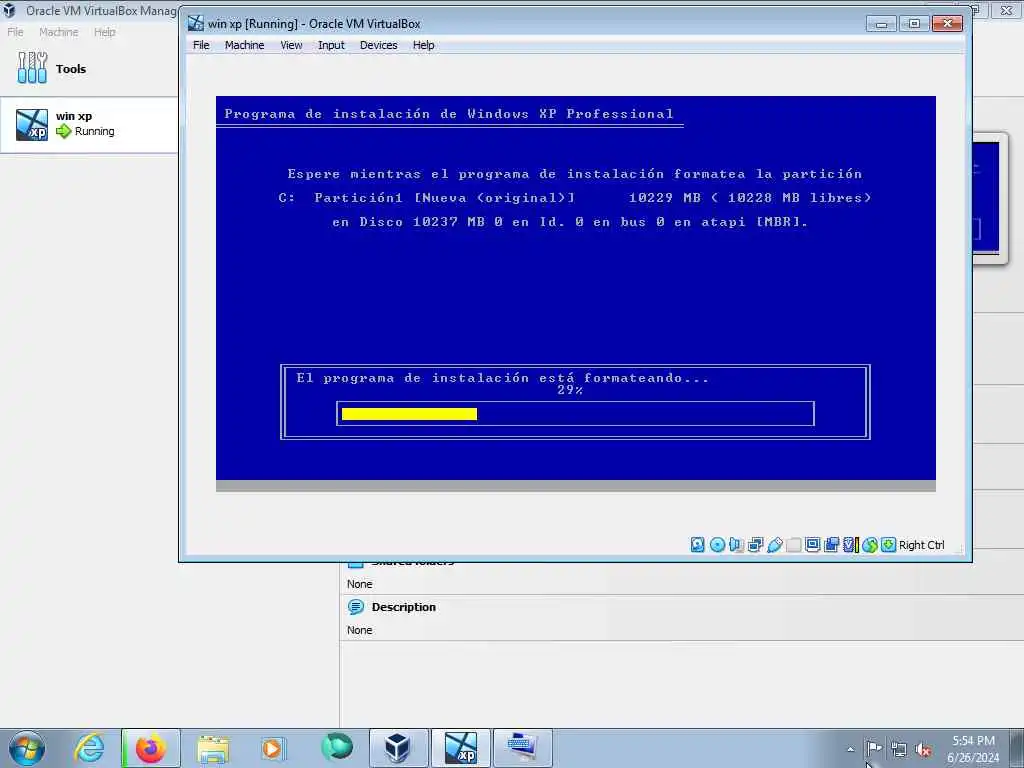The width and height of the screenshot is (1024, 768).
Task: Switch to VirtualBox Manager taskbar button
Action: (398, 748)
